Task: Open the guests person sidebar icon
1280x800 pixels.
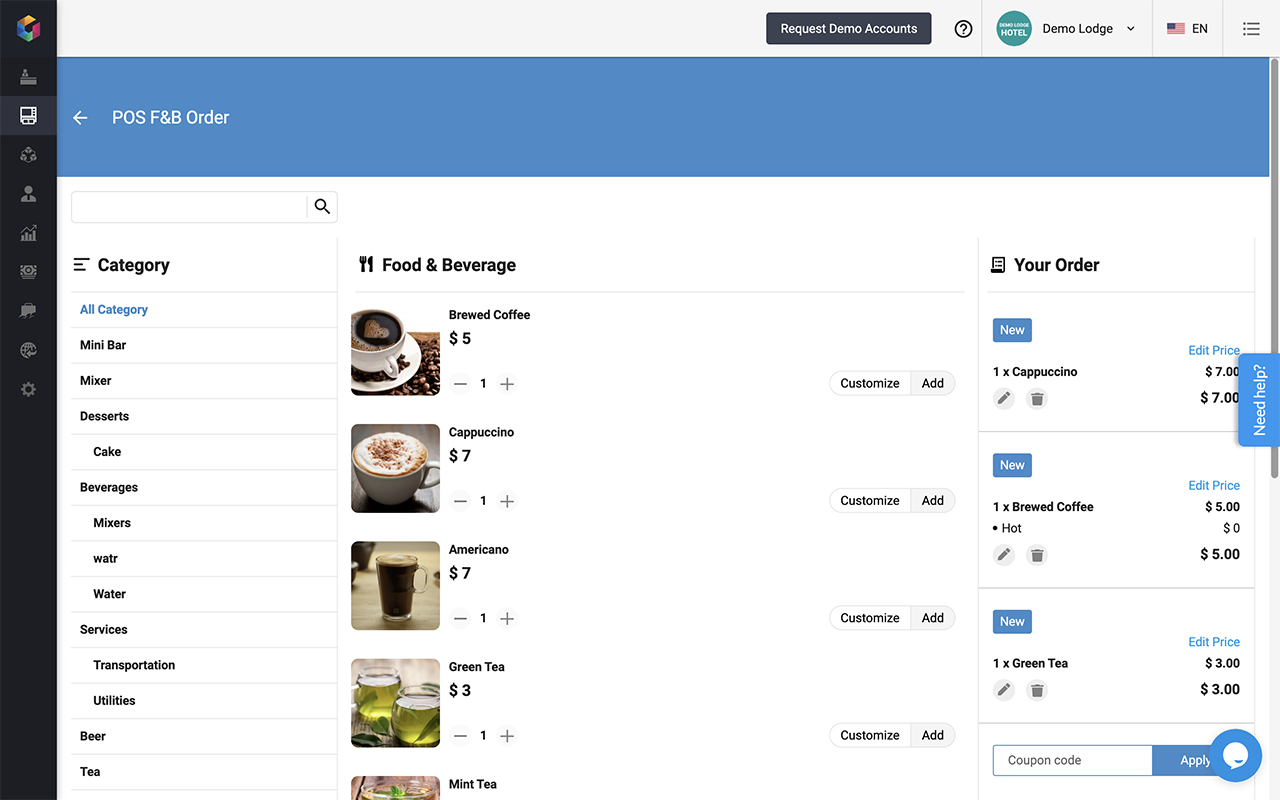Action: [x=28, y=194]
